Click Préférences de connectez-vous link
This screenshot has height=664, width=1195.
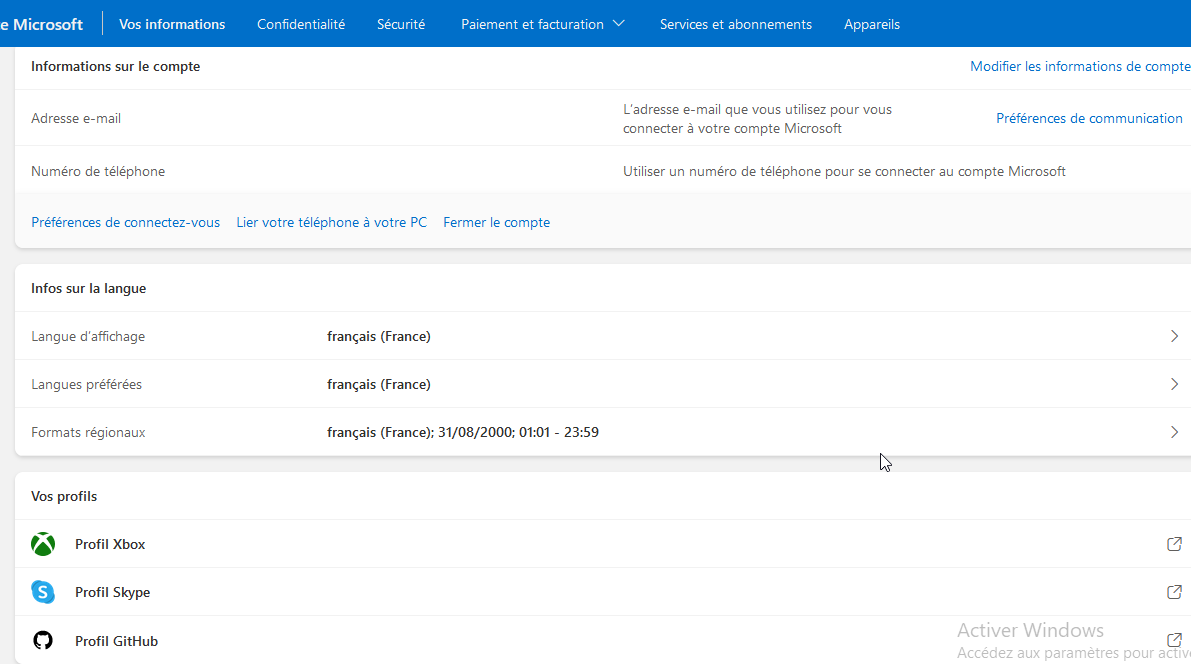pos(126,223)
